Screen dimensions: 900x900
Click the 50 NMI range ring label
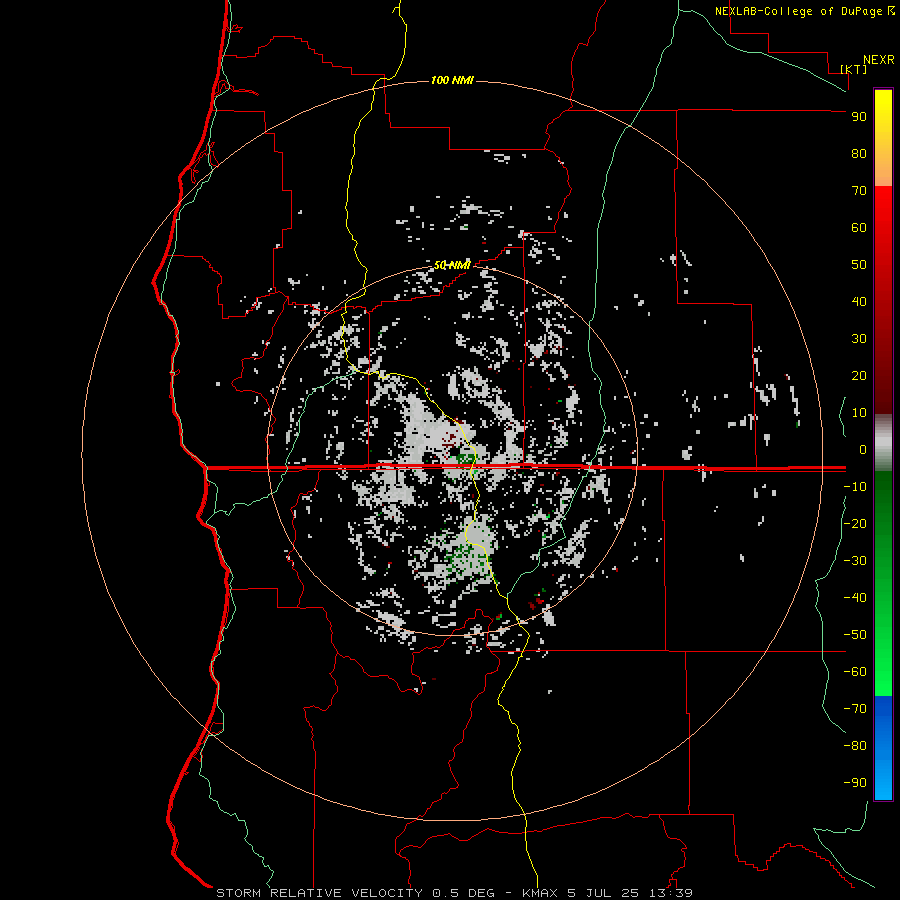(452, 265)
